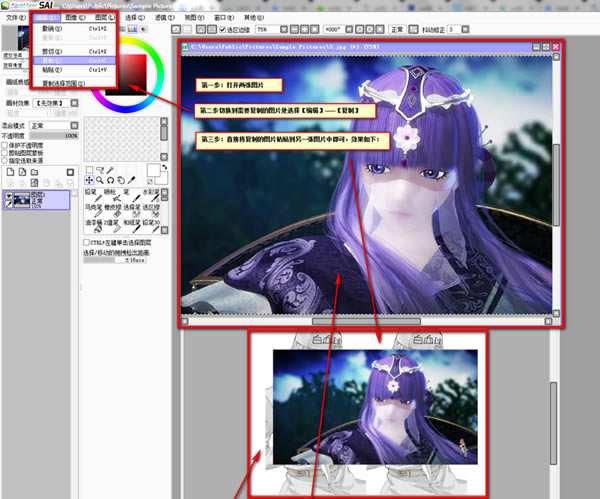Click the swatch panel scroll-down arrow
The image size is (600, 499).
coord(164,157)
